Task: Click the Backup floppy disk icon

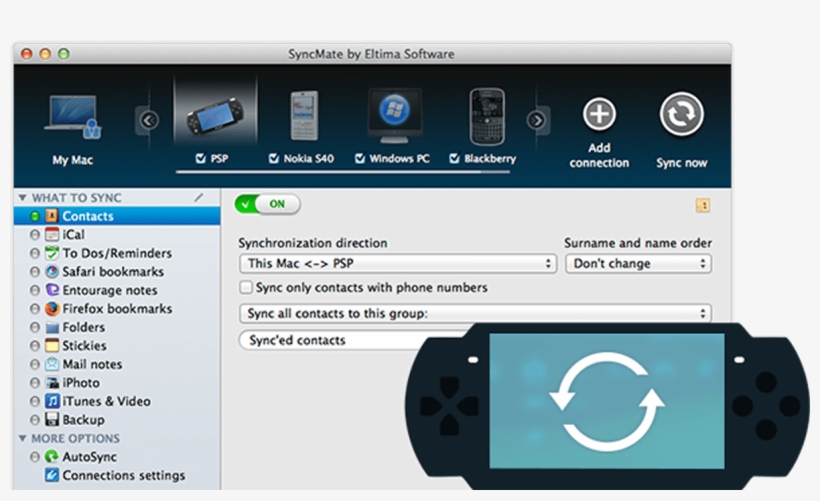Action: coord(52,419)
